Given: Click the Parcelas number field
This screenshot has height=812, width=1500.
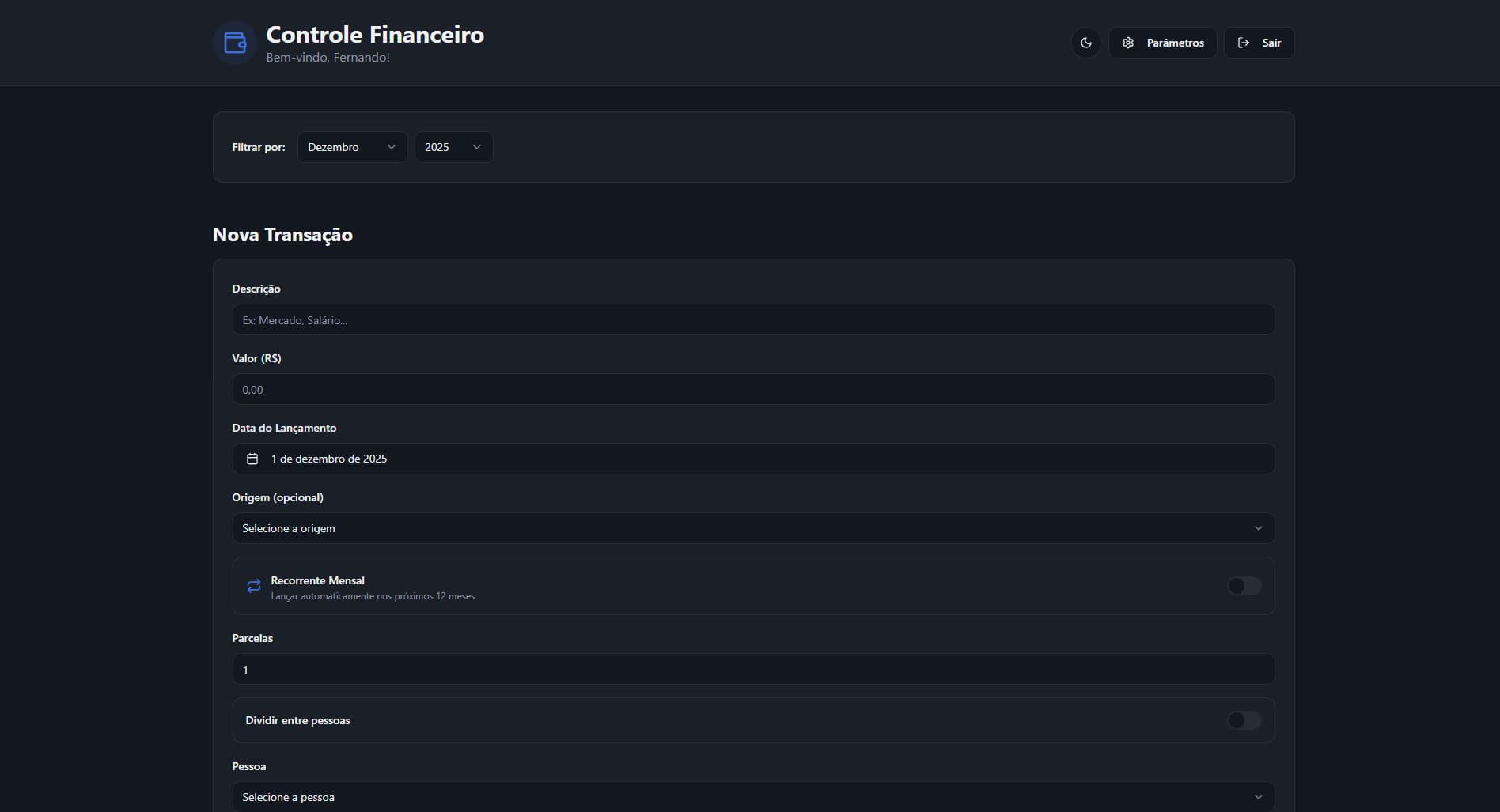Looking at the screenshot, I should coord(752,670).
